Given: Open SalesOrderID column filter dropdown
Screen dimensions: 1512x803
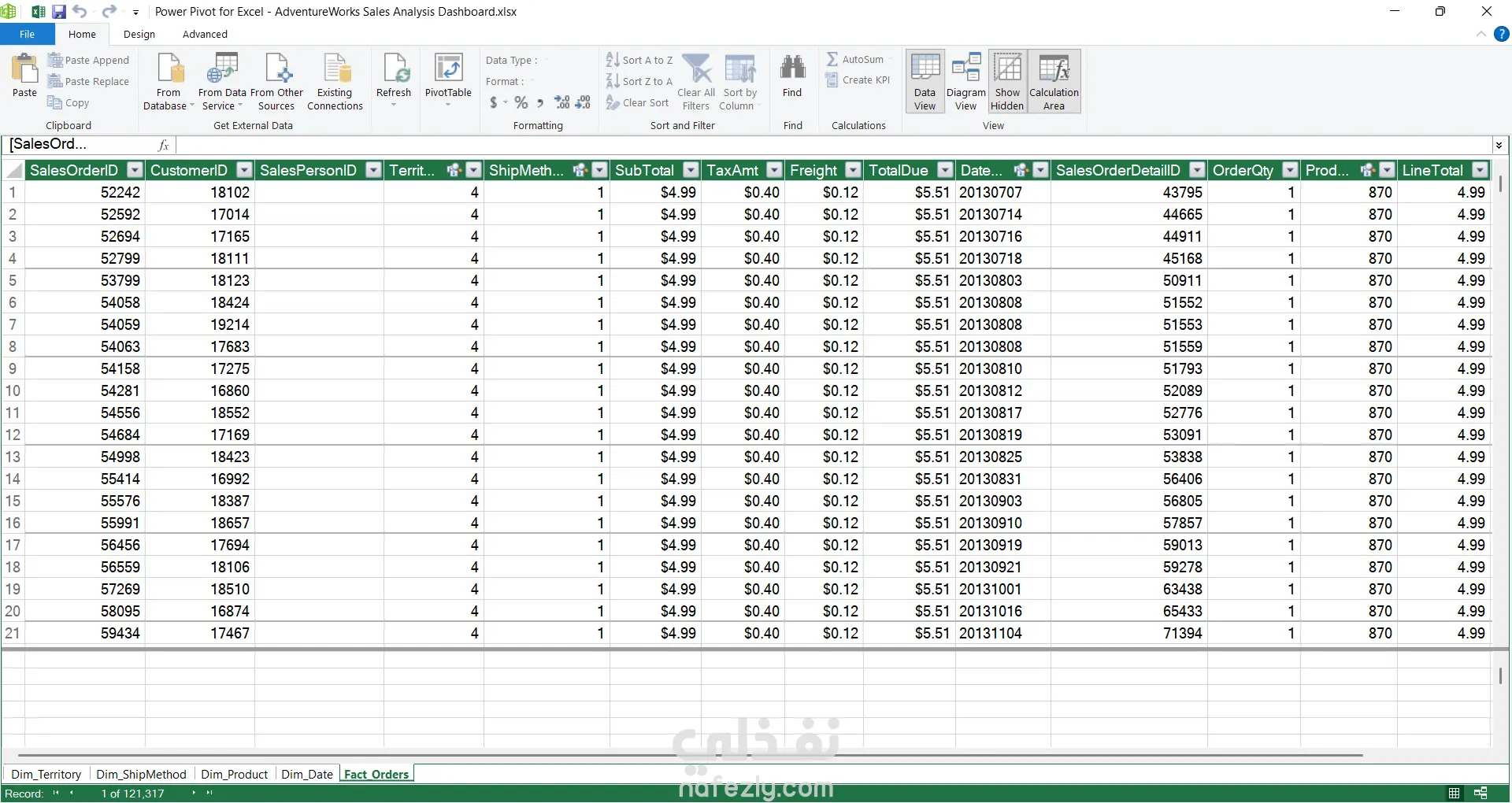Looking at the screenshot, I should tap(135, 170).
